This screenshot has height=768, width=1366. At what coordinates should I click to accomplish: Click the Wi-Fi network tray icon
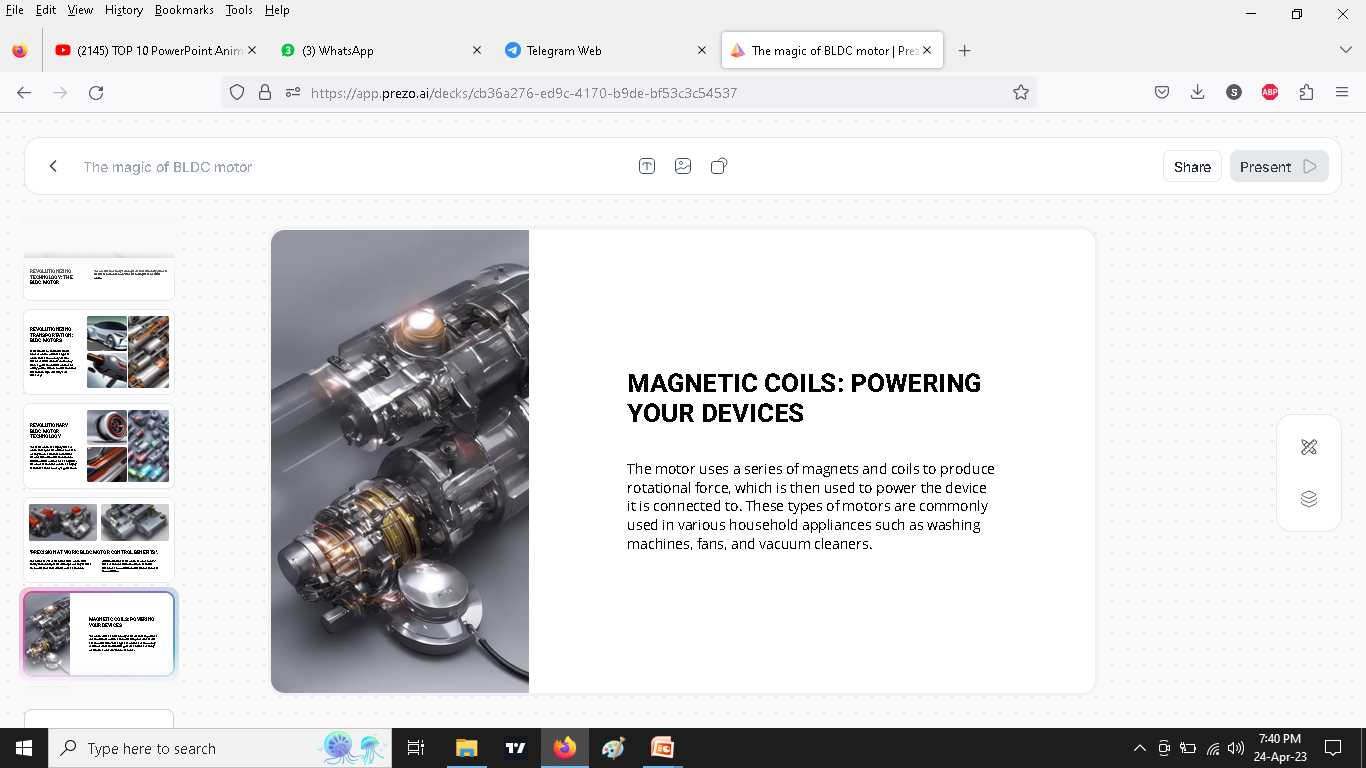(1213, 748)
